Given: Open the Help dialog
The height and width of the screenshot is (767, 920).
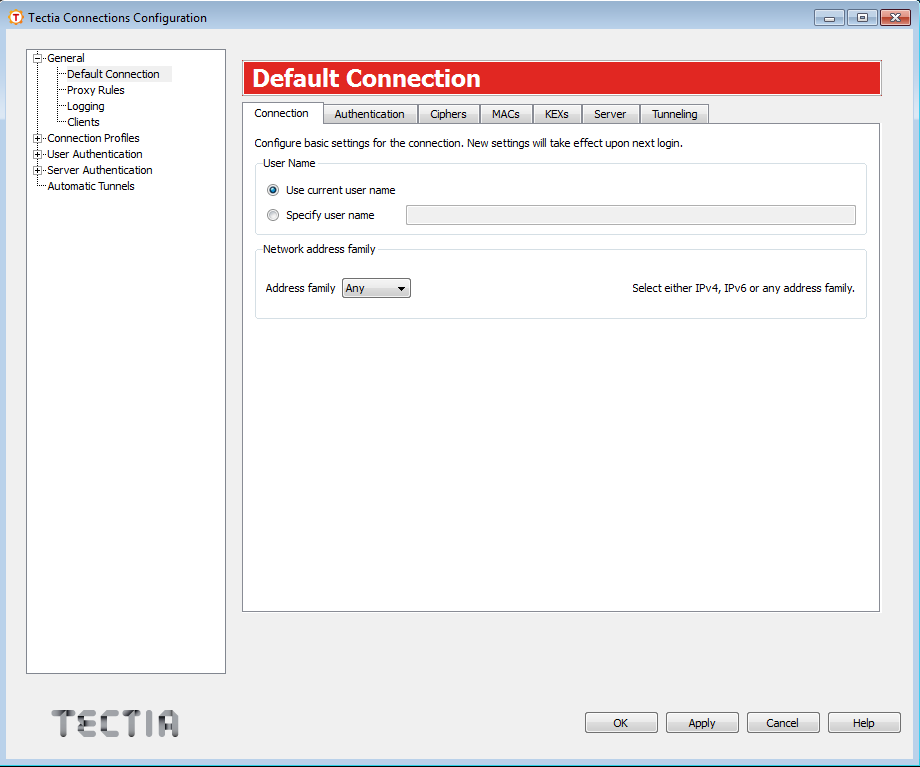Looking at the screenshot, I should (863, 722).
